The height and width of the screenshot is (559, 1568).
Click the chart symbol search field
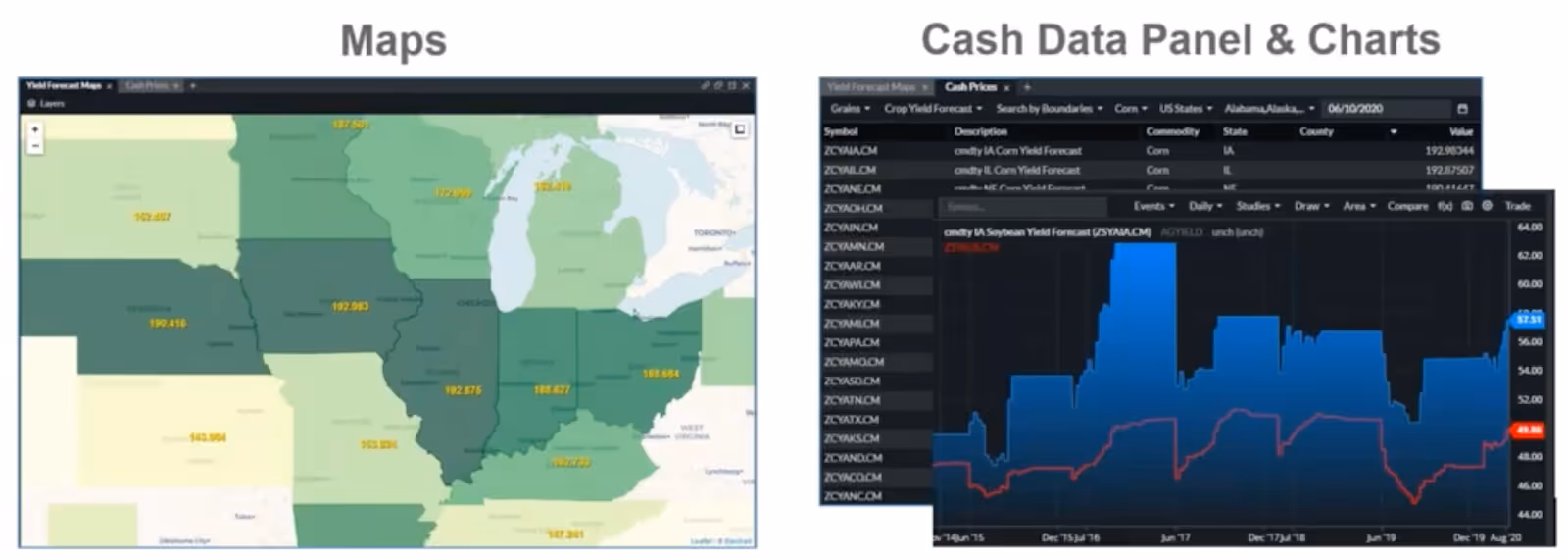[1022, 207]
